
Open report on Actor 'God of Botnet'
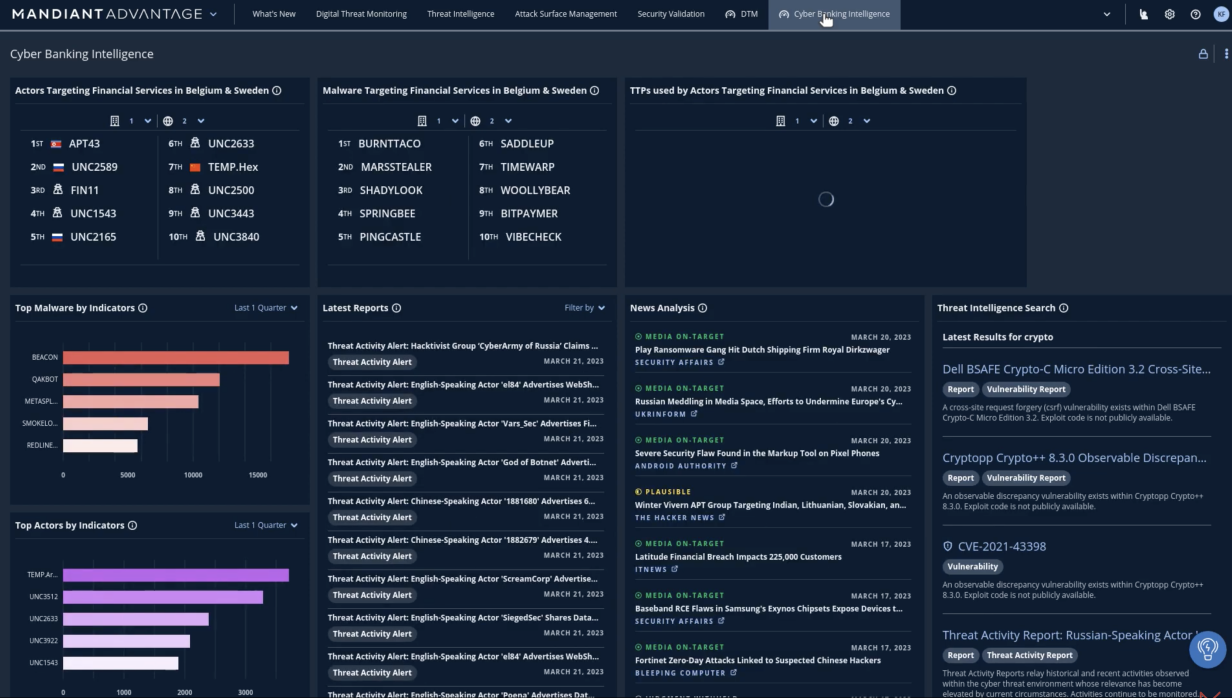463,462
